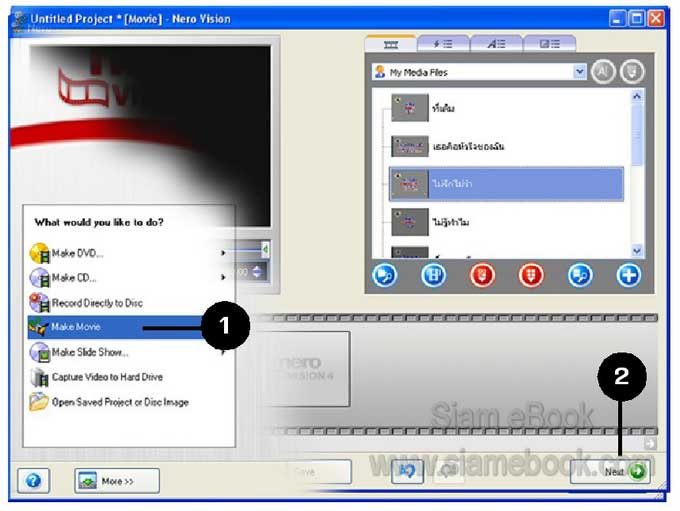
Task: Click the blue question mark help button
Action: click(x=33, y=481)
